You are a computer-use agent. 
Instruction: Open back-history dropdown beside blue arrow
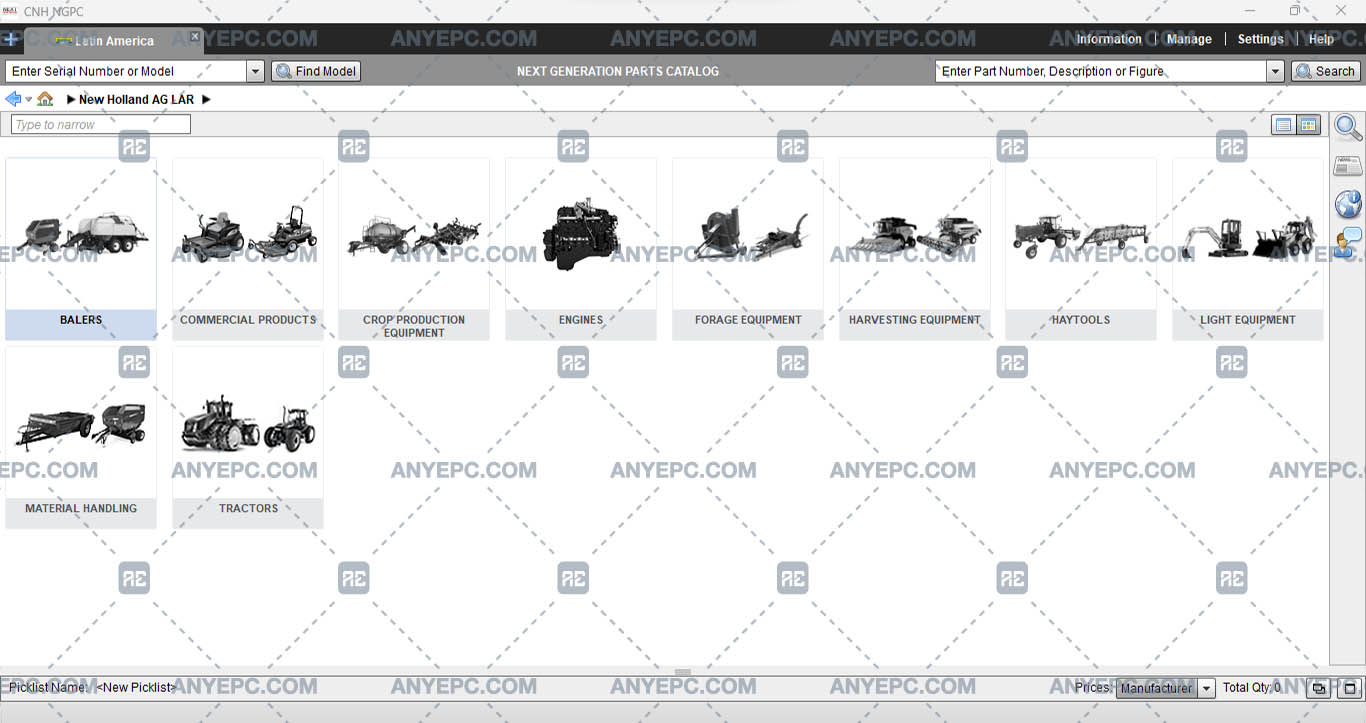click(28, 100)
